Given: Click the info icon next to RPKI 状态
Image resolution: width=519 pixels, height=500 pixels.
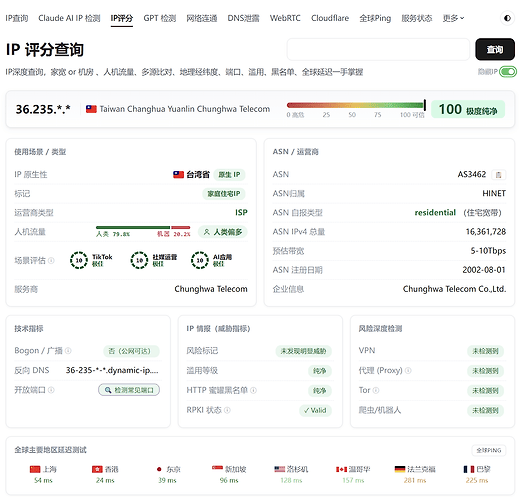Looking at the screenshot, I should [227, 410].
